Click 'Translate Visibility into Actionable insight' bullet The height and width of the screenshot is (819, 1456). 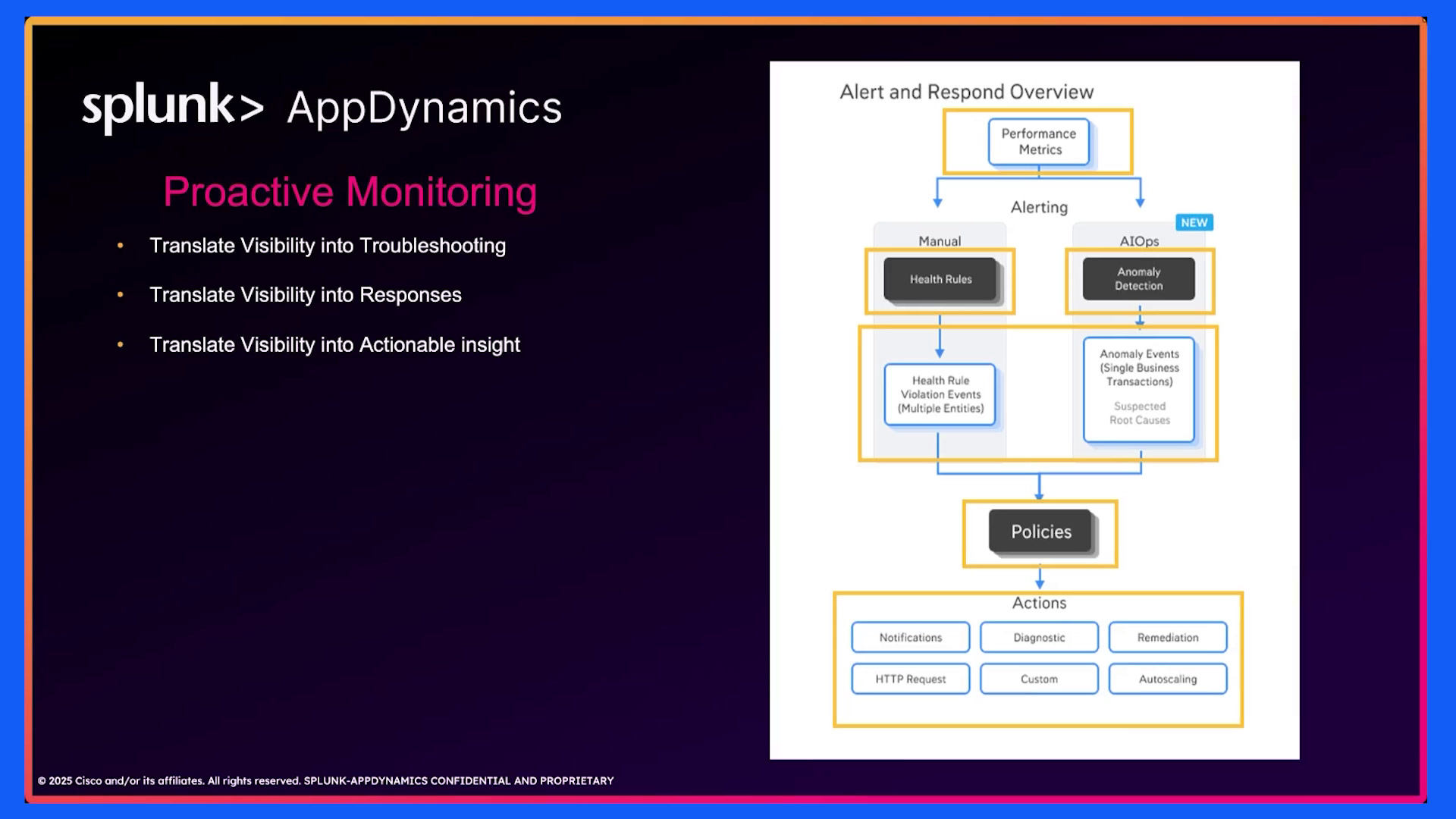(334, 345)
